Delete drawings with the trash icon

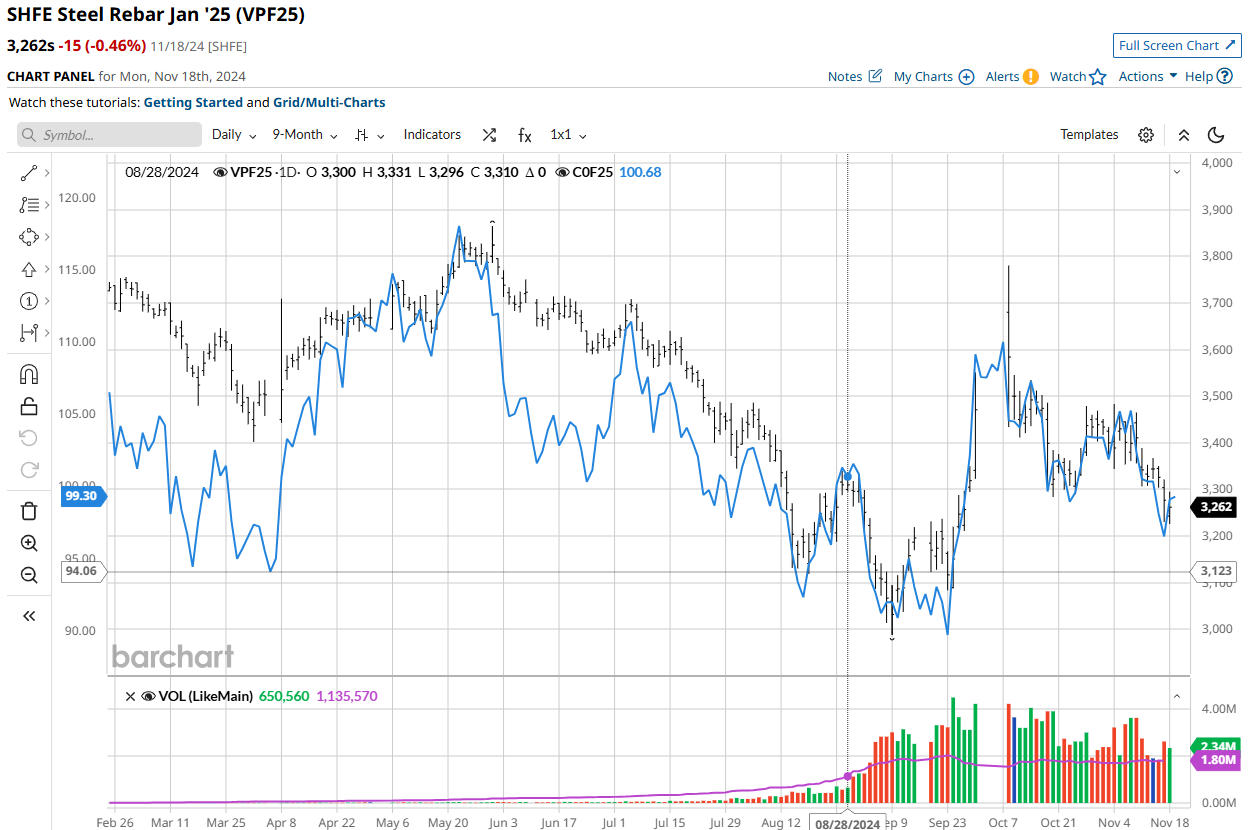coord(29,511)
